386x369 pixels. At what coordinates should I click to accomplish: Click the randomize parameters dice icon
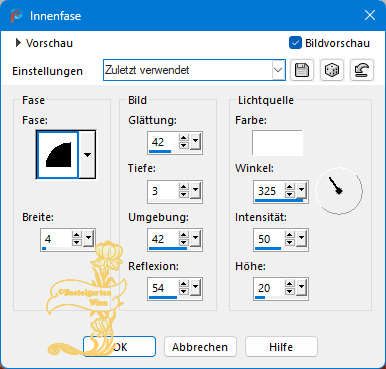point(332,70)
